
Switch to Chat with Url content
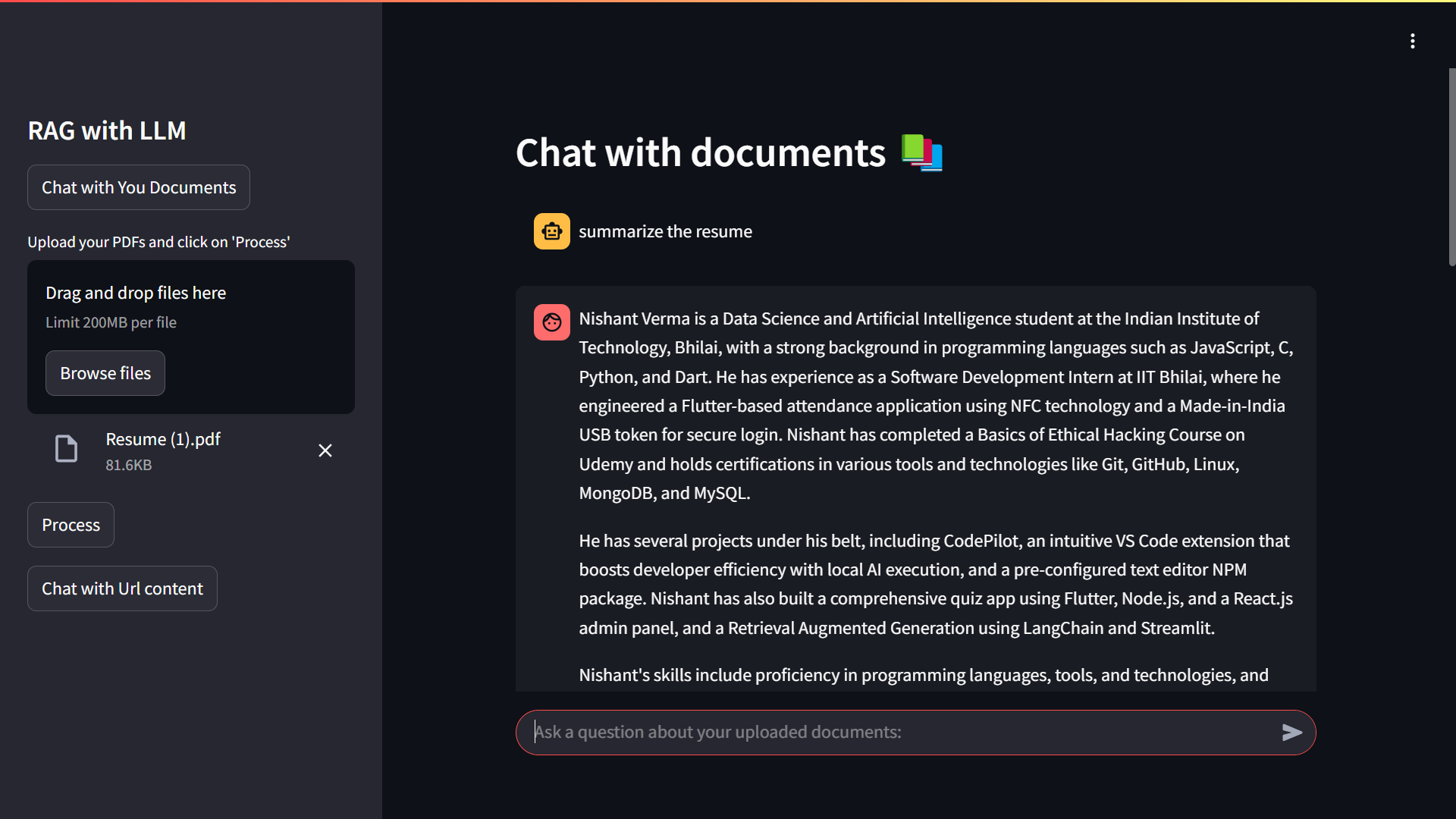coord(122,588)
